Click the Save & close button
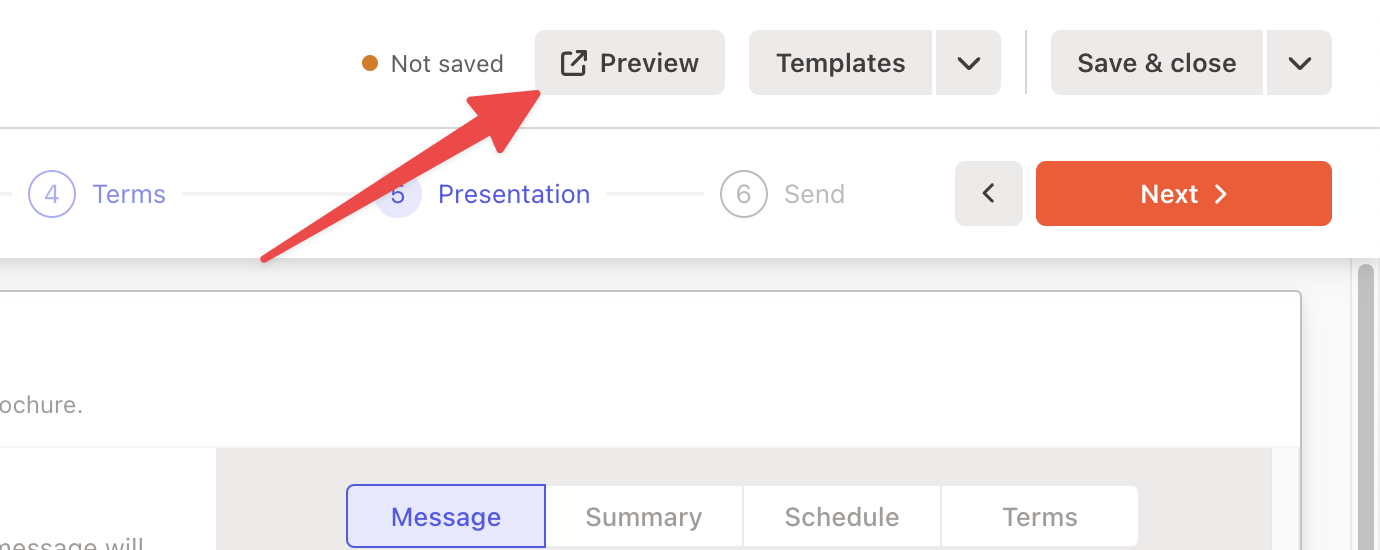 (x=1157, y=63)
